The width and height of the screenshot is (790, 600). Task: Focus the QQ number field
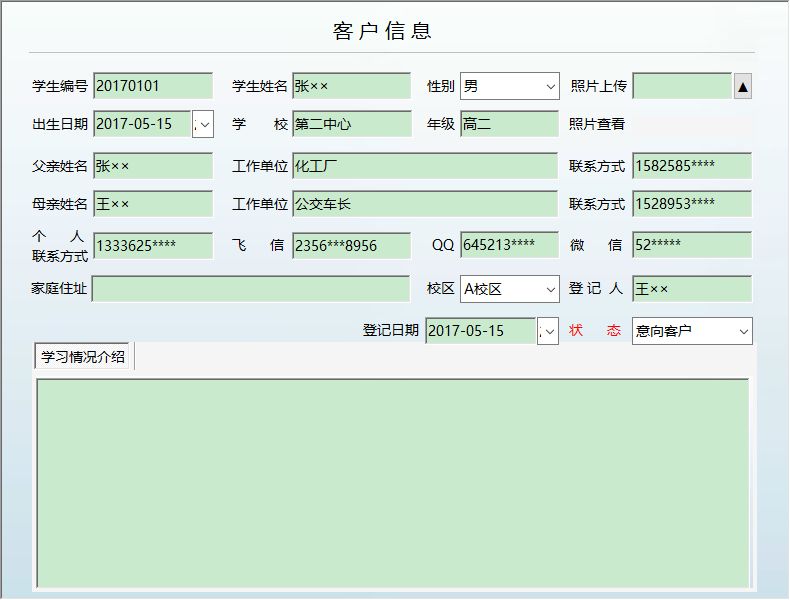coord(509,245)
